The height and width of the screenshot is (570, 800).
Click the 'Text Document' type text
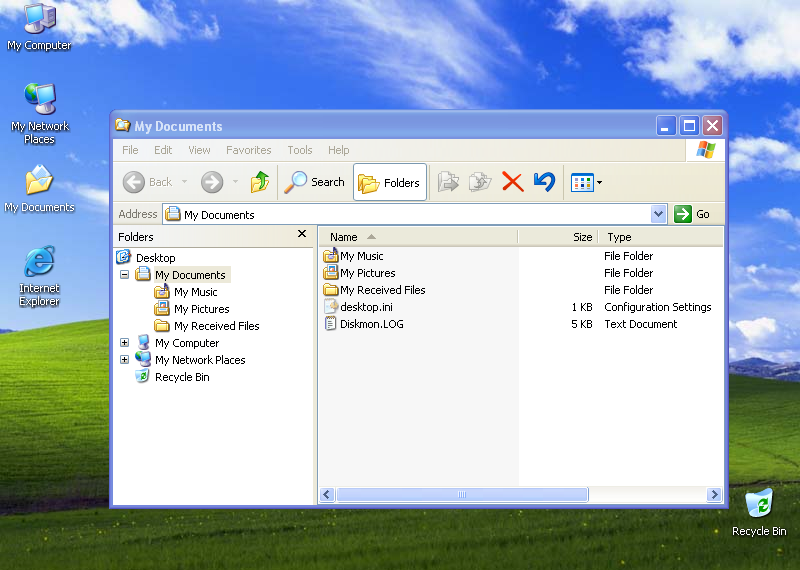tap(641, 324)
